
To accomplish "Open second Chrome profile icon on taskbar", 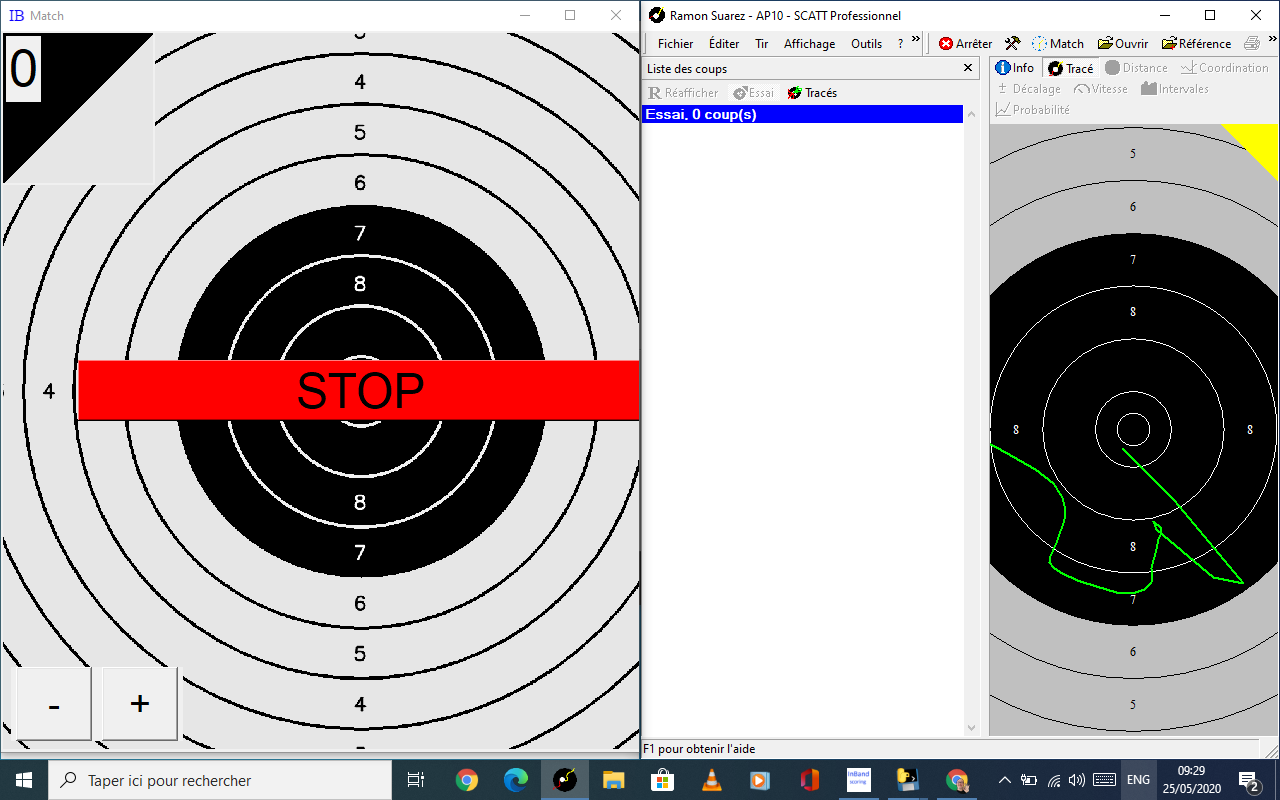I will pyautogui.click(x=956, y=780).
